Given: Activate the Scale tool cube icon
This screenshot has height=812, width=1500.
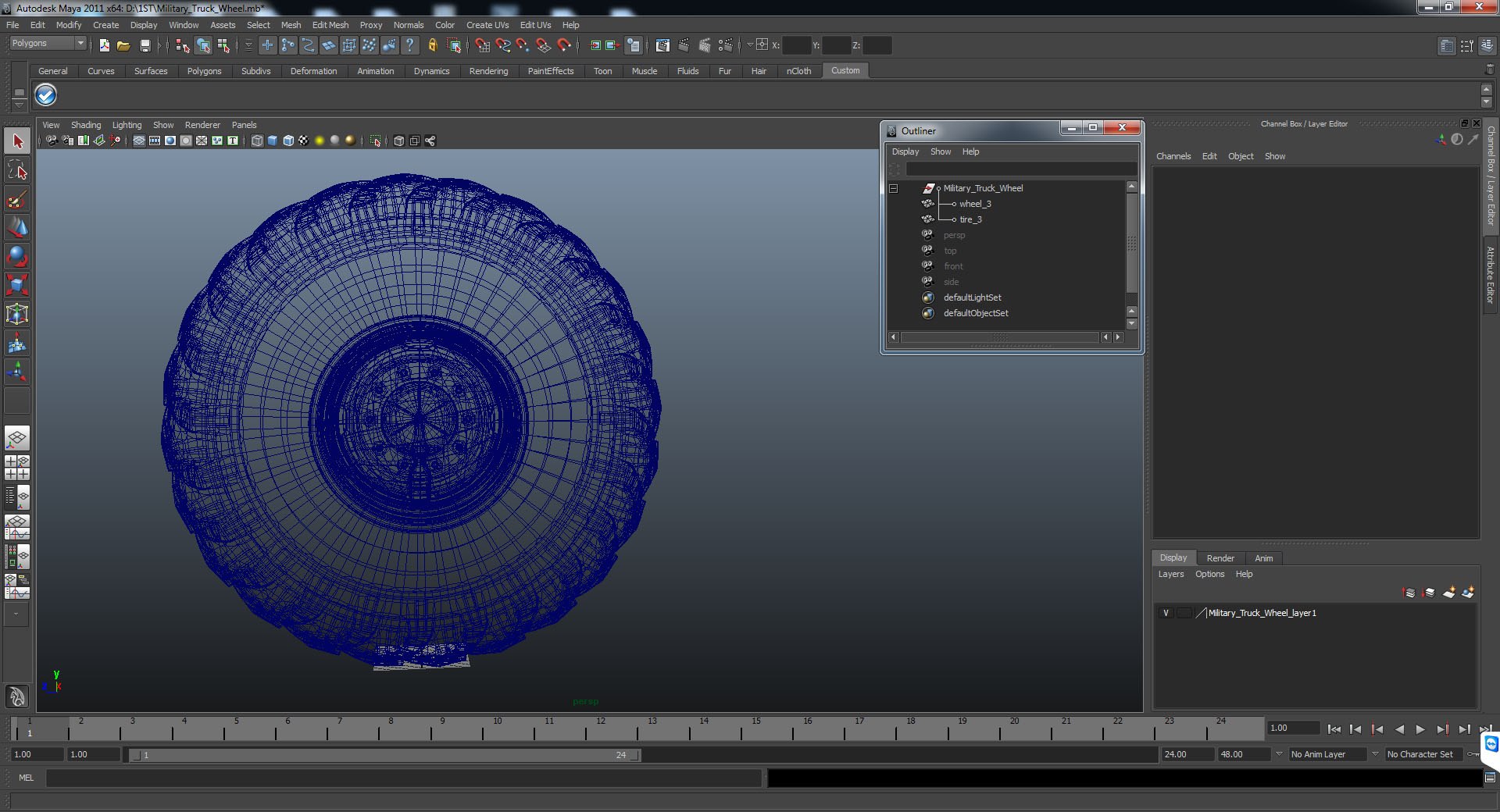Looking at the screenshot, I should pos(17,285).
